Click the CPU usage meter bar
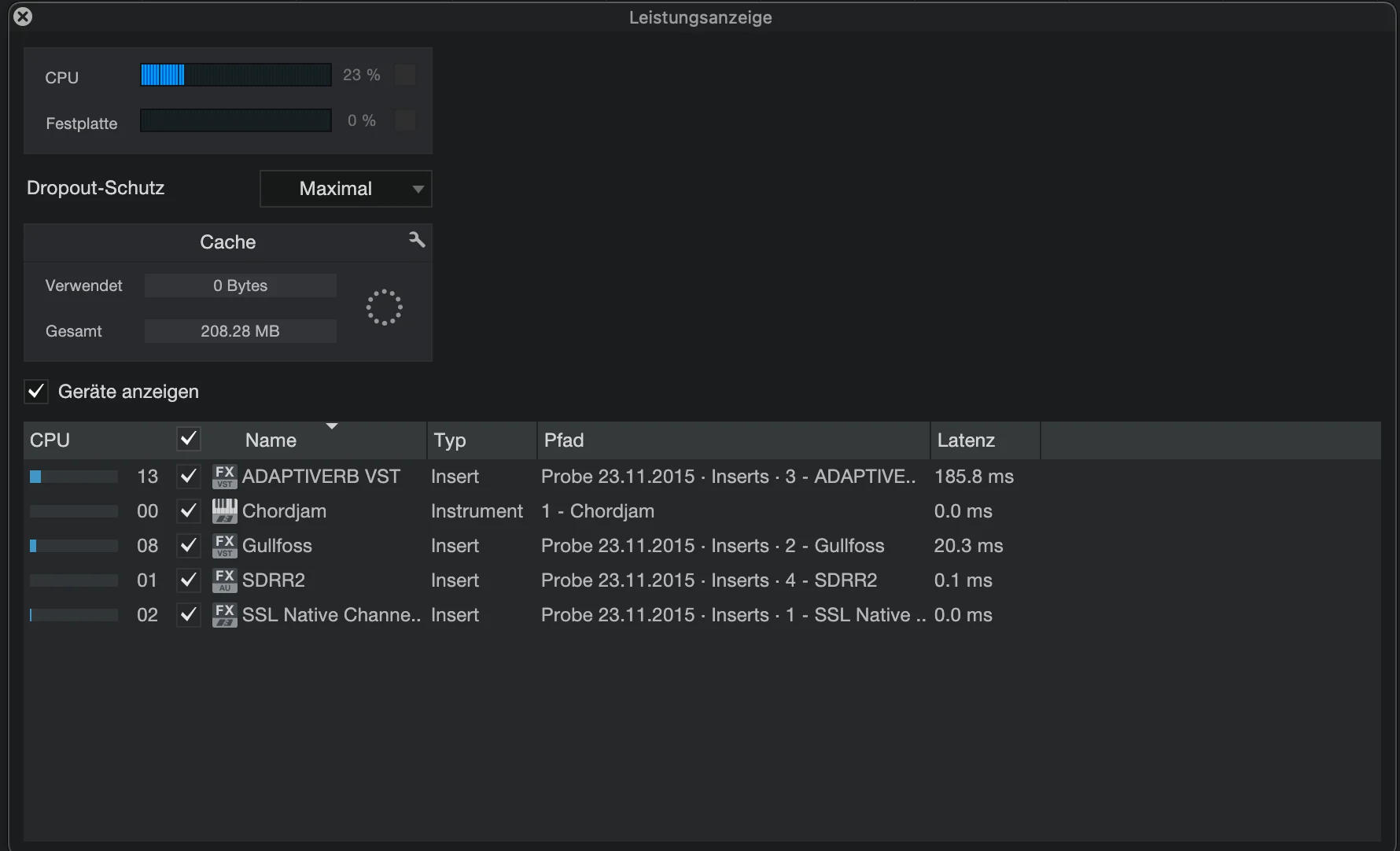1400x851 pixels. [236, 76]
